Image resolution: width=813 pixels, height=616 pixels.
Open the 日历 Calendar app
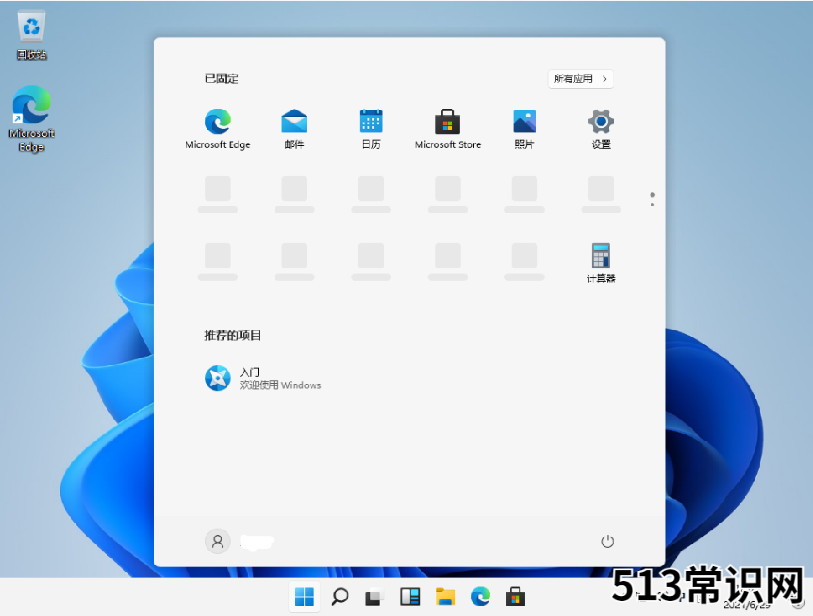click(x=371, y=129)
